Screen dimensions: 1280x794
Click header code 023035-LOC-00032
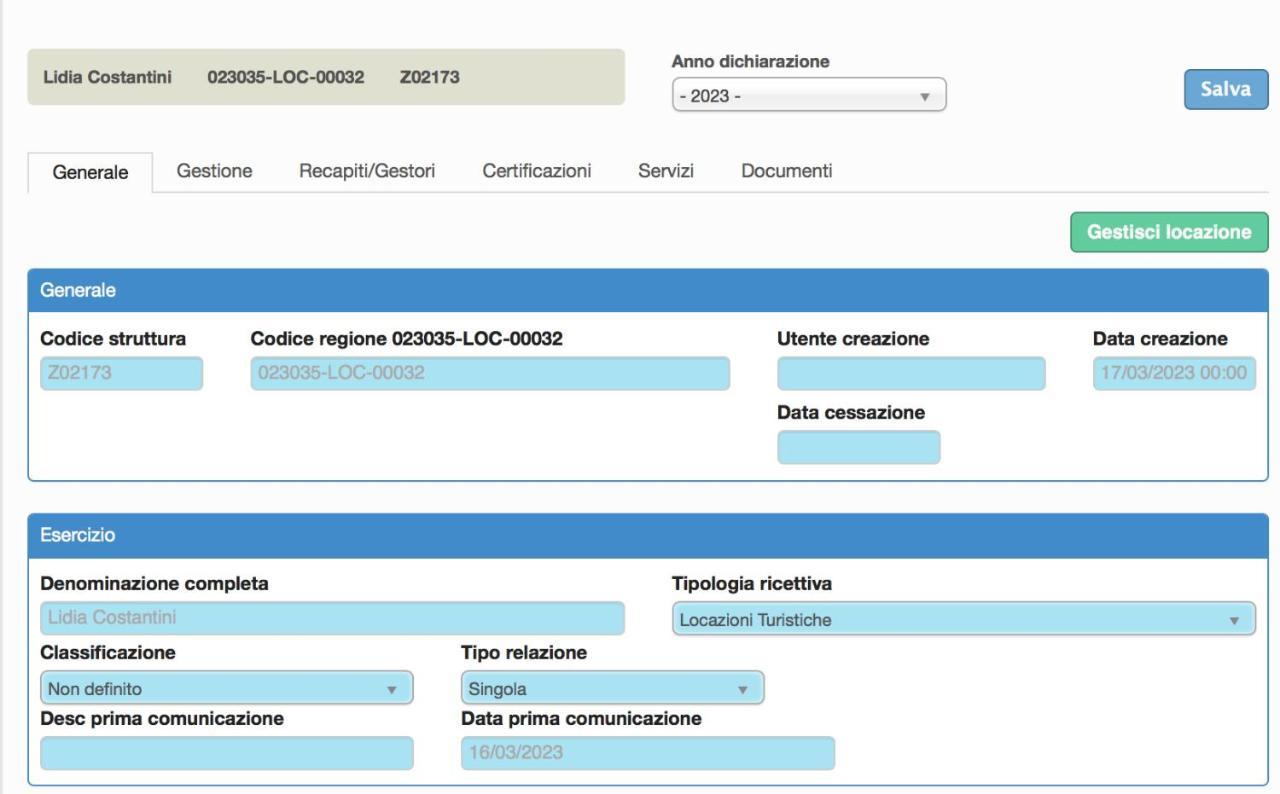[285, 78]
